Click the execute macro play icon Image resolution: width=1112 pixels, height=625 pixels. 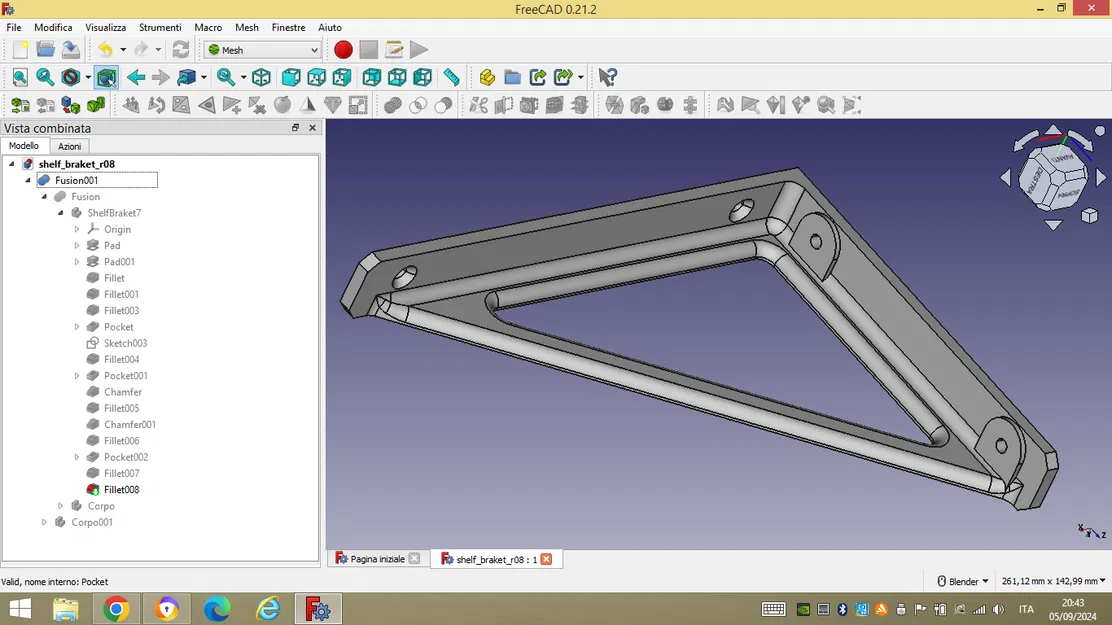click(419, 50)
